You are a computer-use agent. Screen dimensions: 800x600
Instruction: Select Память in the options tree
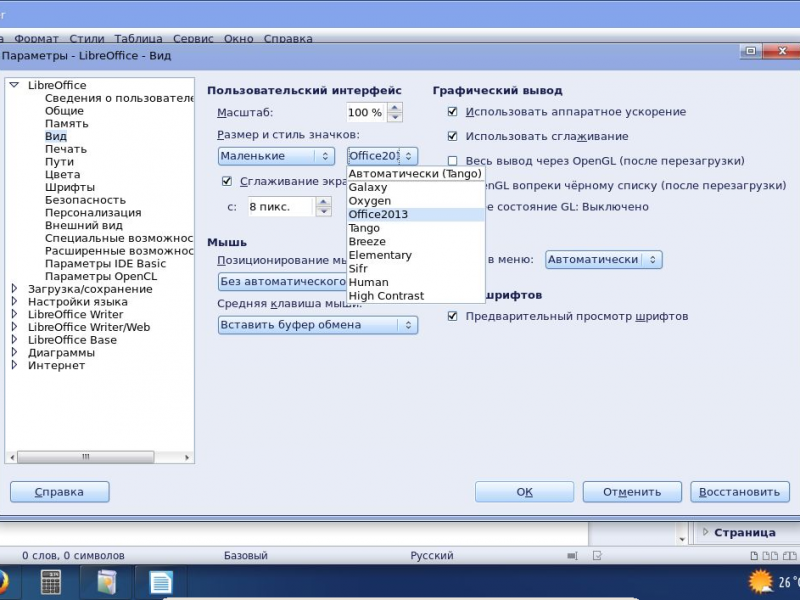coord(66,123)
